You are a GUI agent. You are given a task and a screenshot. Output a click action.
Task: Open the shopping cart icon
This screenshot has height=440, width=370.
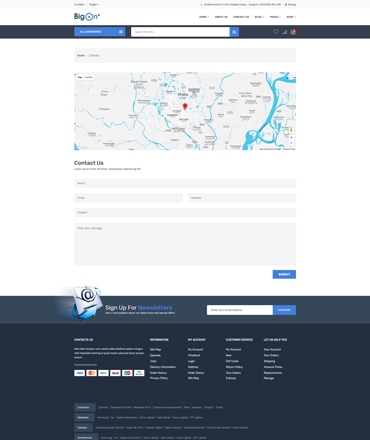pyautogui.click(x=293, y=32)
